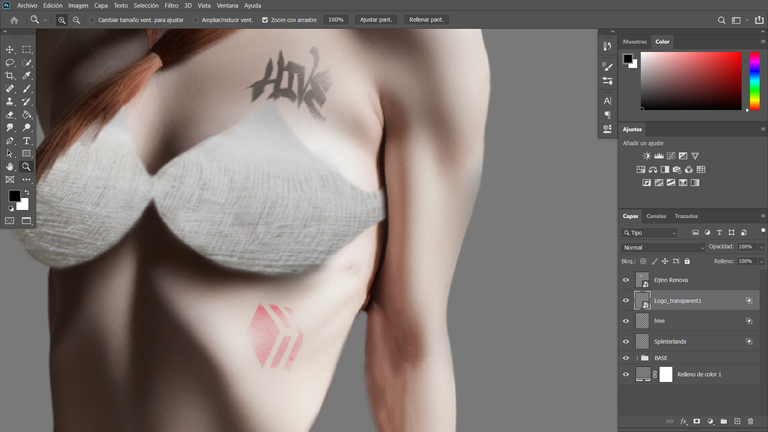The height and width of the screenshot is (432, 768).
Task: Create a new group folder icon
Action: (724, 421)
